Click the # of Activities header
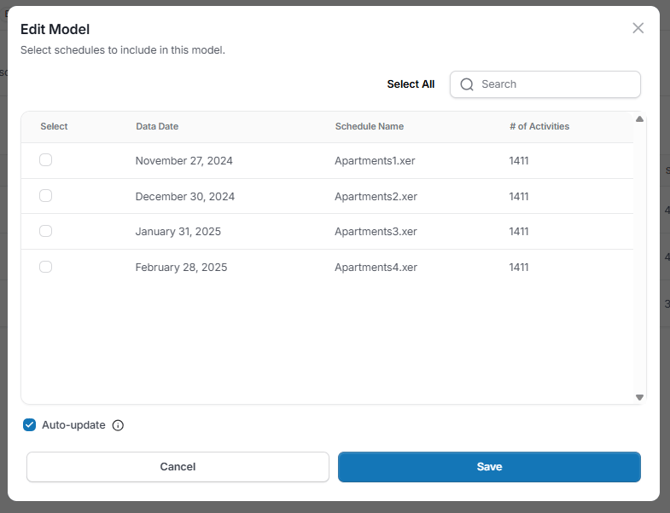 539,126
